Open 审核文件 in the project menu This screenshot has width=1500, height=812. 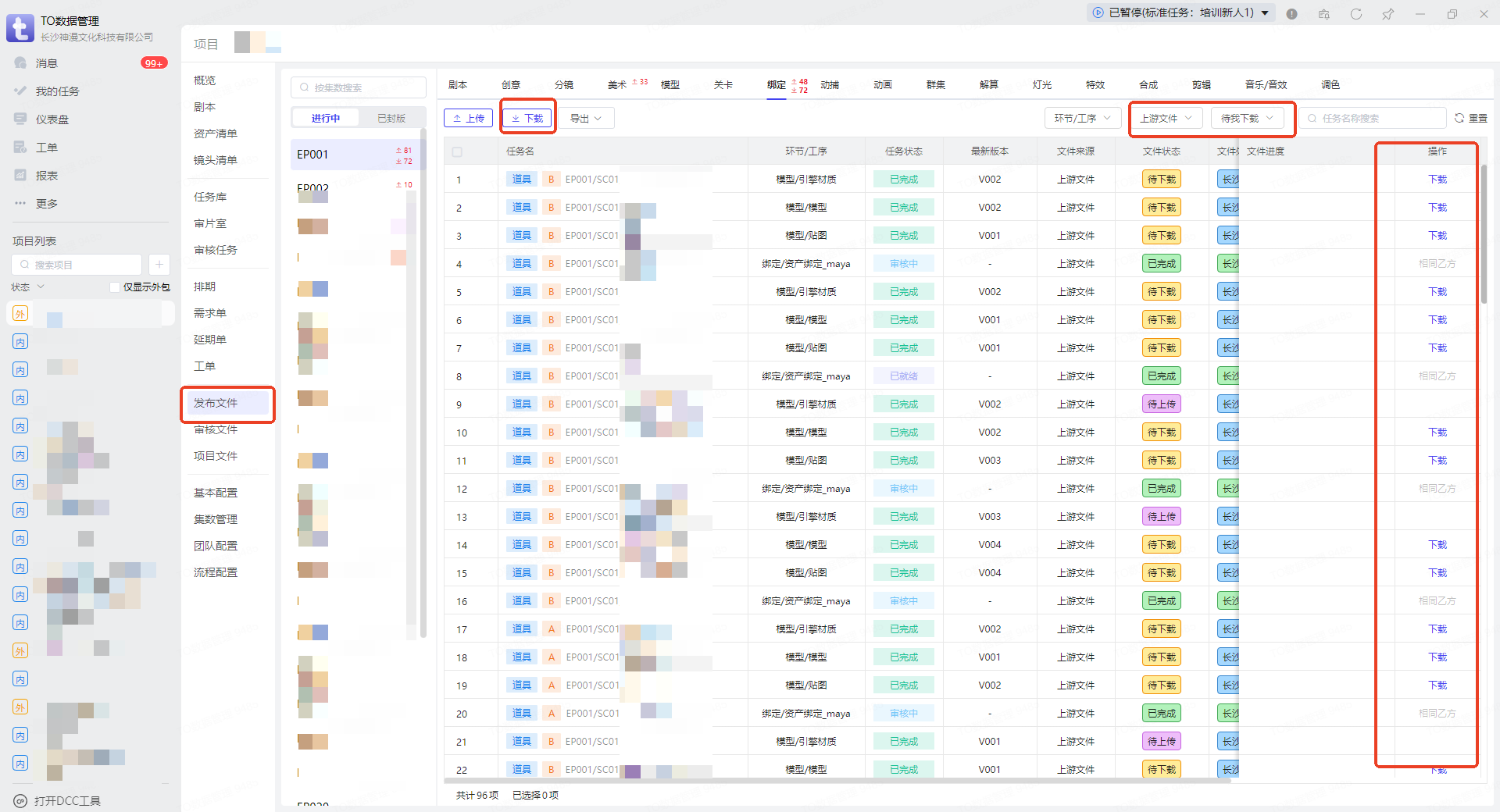click(x=216, y=429)
